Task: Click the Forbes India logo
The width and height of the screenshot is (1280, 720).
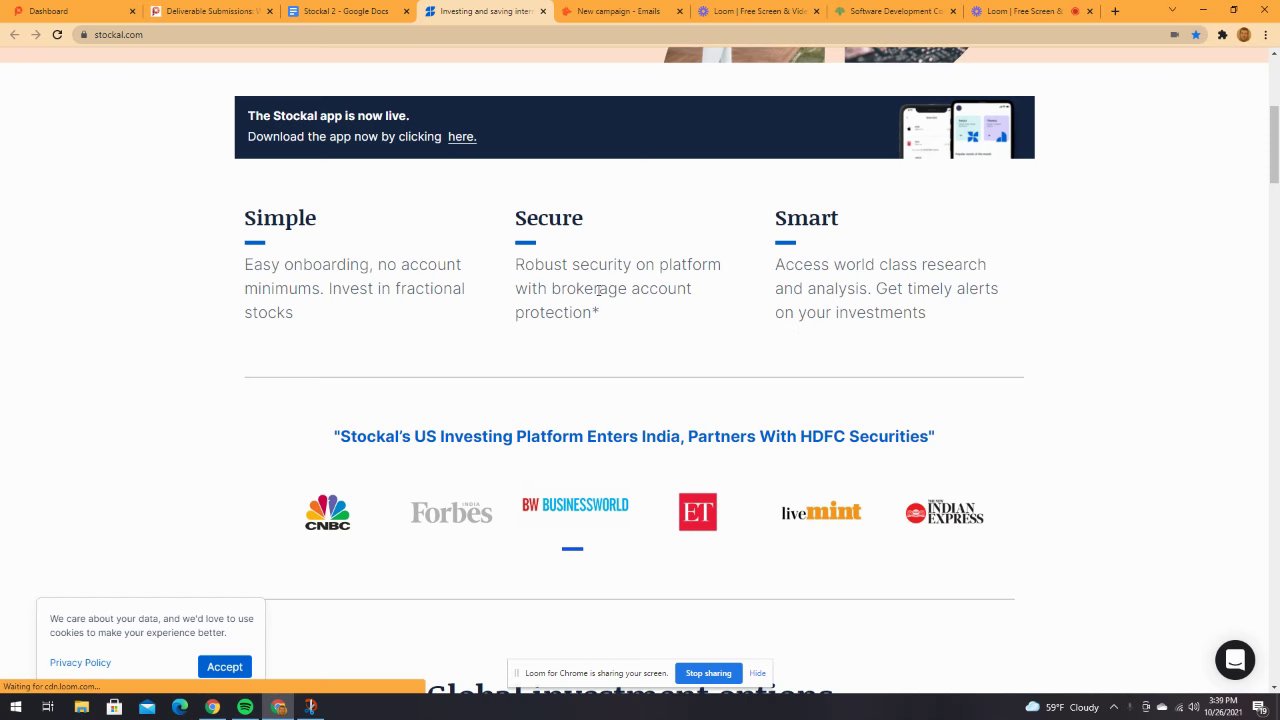Action: tap(451, 512)
